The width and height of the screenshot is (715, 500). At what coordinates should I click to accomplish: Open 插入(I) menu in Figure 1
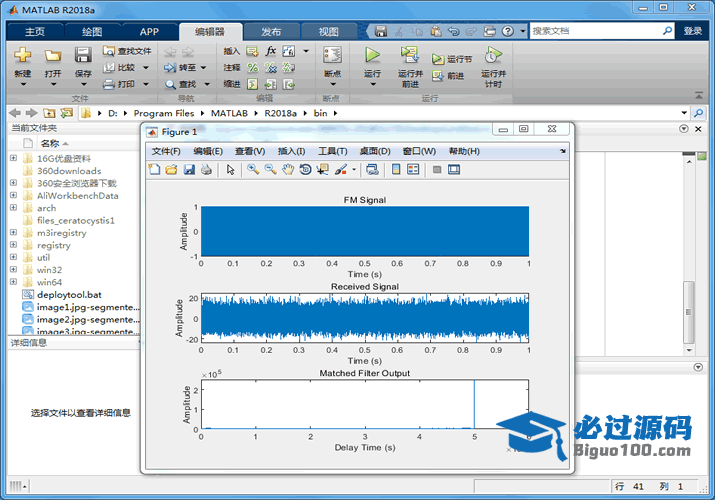pyautogui.click(x=291, y=151)
